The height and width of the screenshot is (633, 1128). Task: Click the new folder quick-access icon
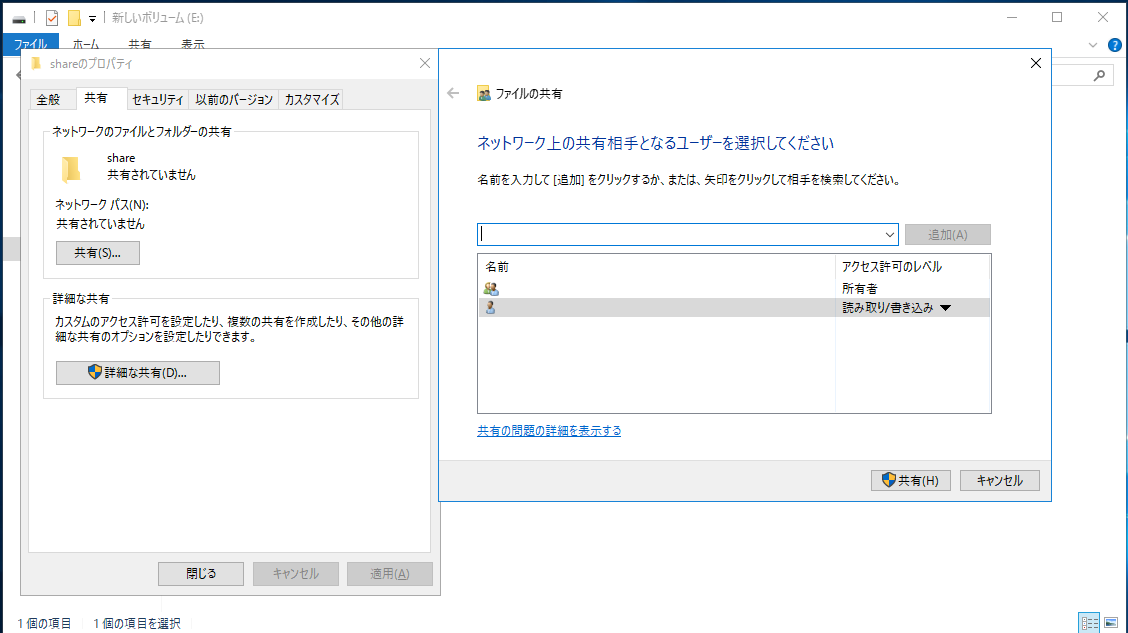74,18
